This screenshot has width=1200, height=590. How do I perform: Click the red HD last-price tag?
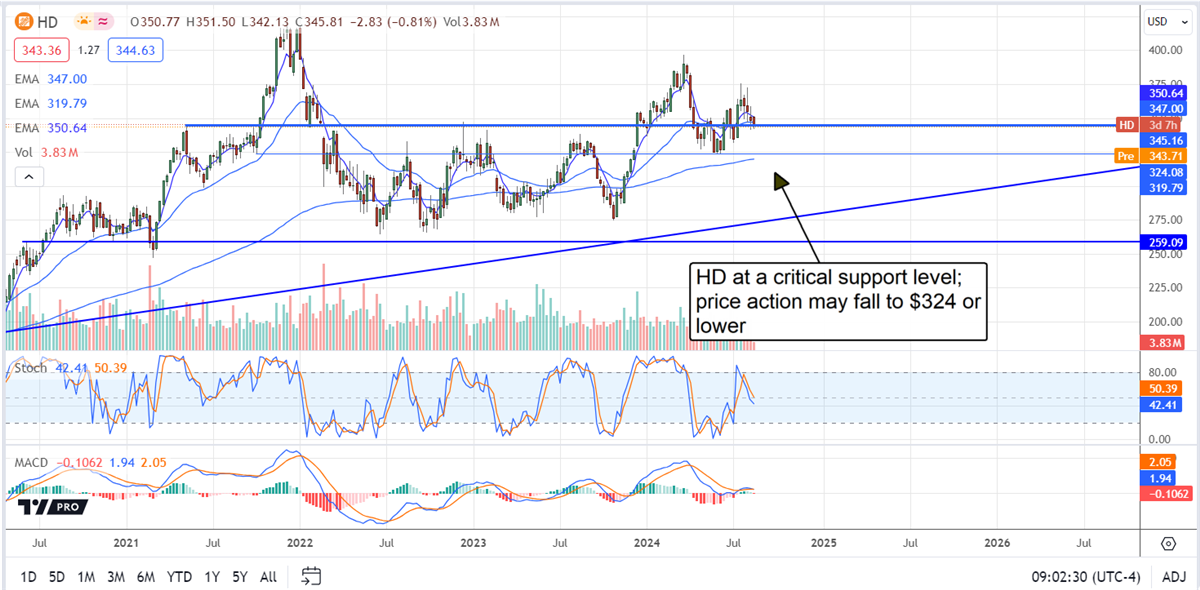click(1126, 125)
